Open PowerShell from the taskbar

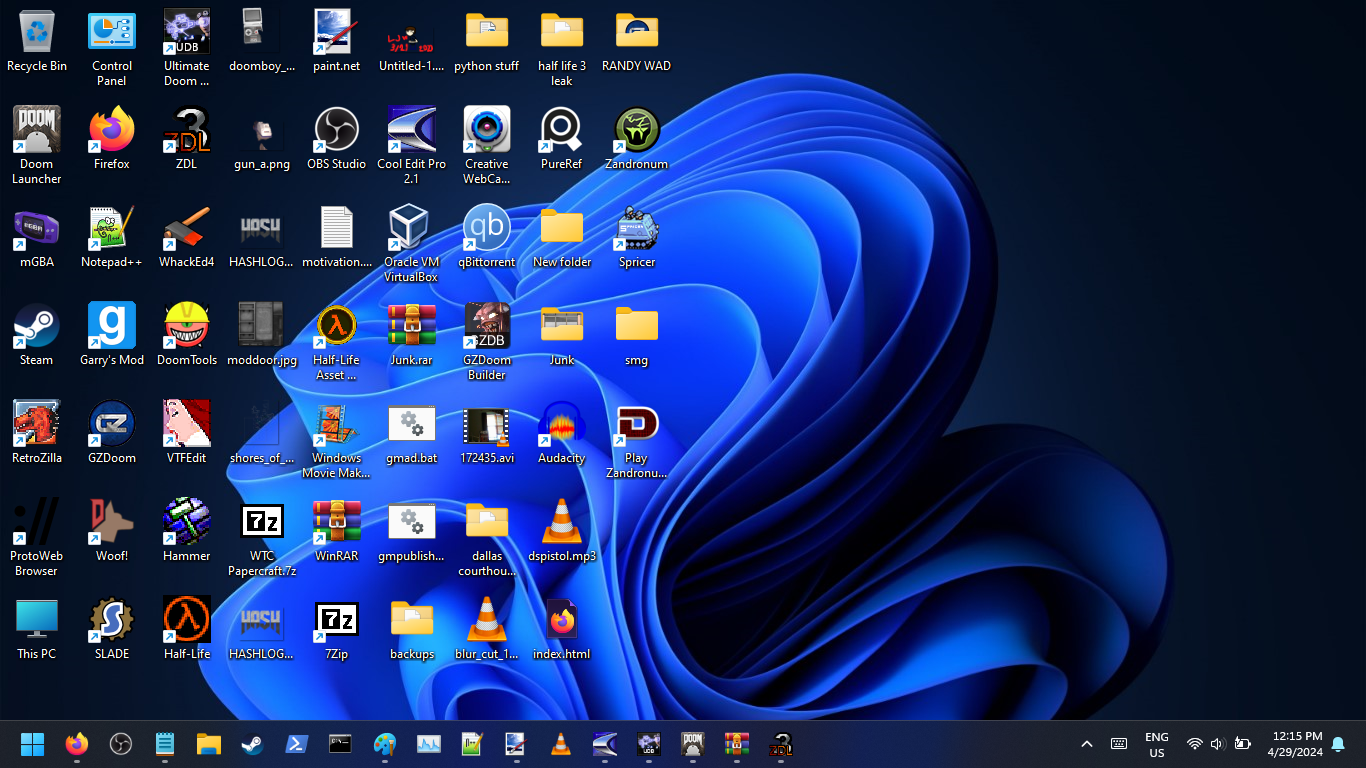coord(296,744)
